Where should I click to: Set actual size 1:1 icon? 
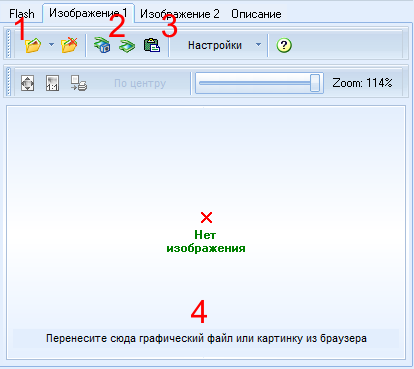(x=52, y=83)
